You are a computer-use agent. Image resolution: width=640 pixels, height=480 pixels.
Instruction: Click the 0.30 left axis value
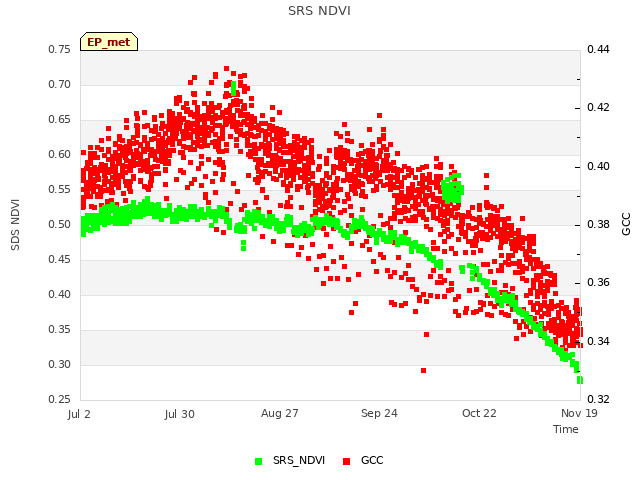point(60,364)
